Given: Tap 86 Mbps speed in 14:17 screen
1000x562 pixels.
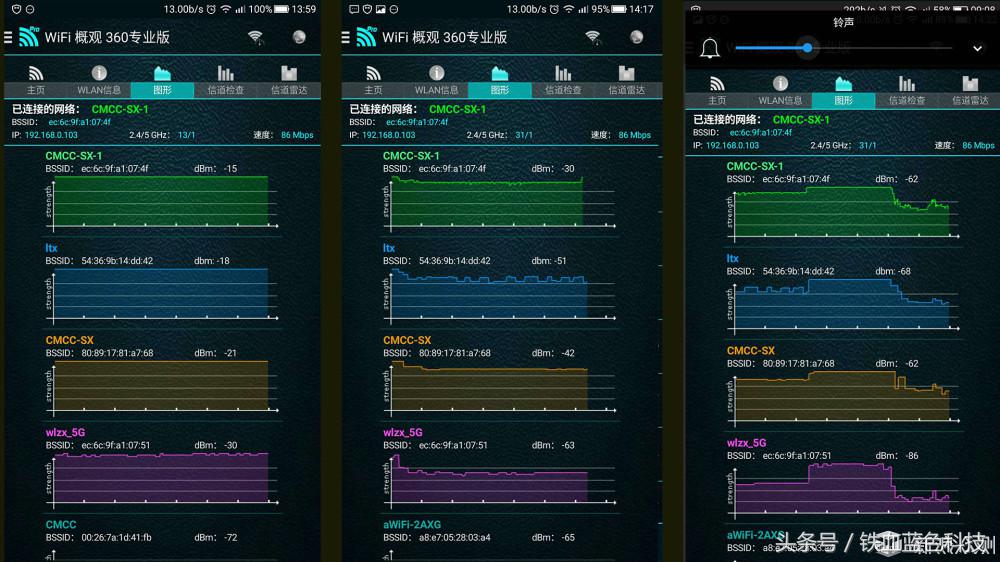Looking at the screenshot, I should [x=635, y=135].
